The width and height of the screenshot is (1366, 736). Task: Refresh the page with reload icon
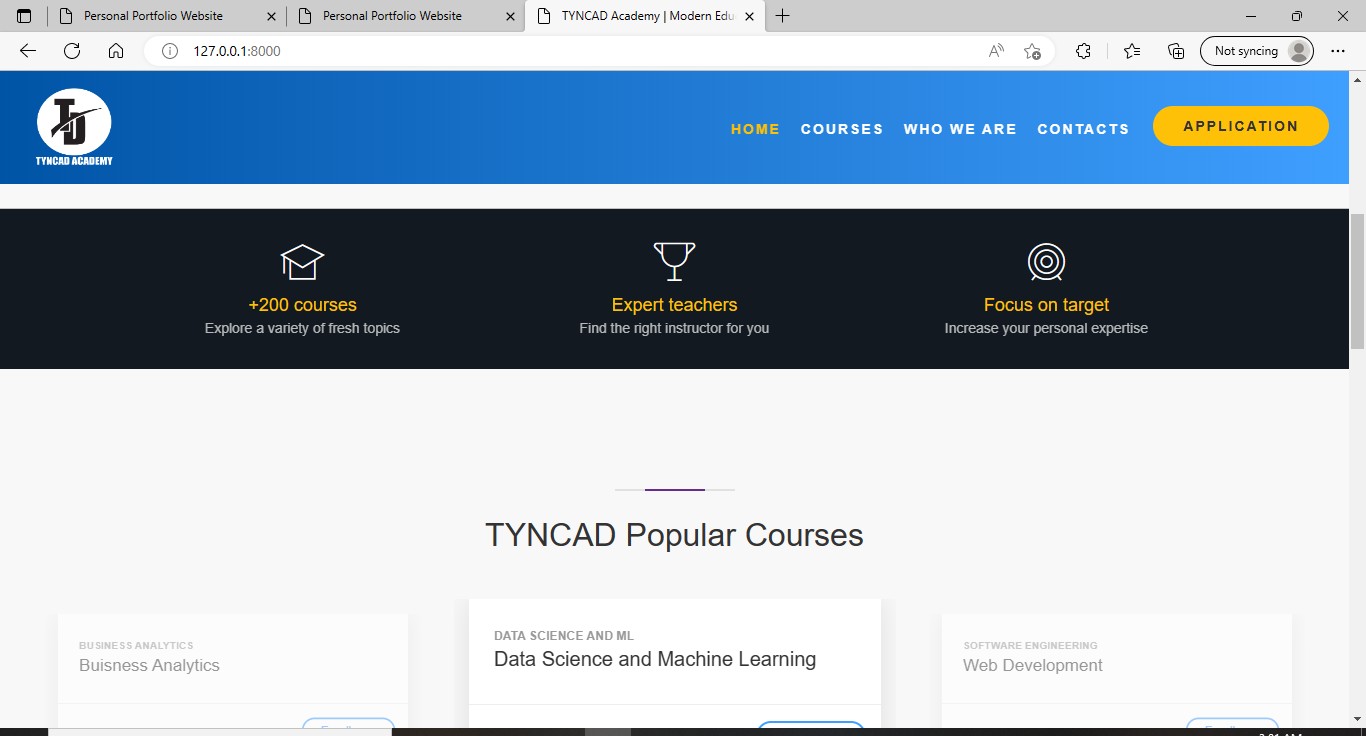point(72,51)
